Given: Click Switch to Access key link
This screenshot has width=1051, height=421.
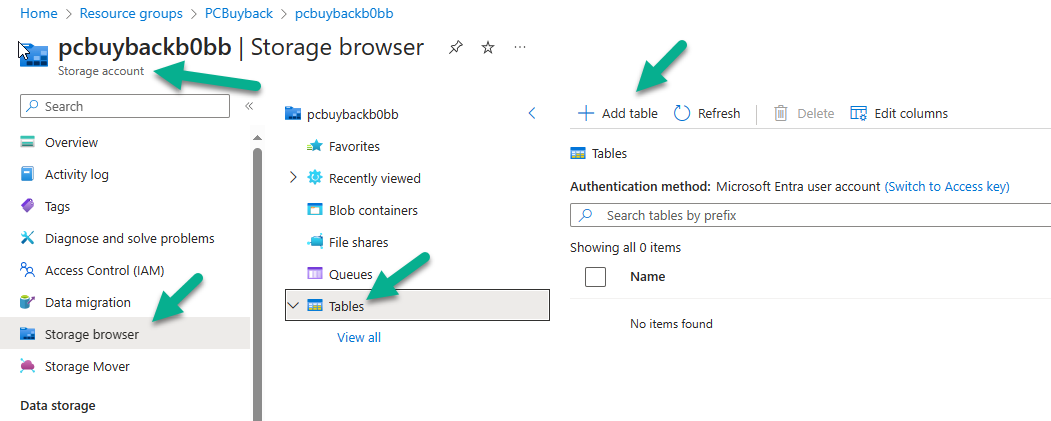Looking at the screenshot, I should [947, 186].
